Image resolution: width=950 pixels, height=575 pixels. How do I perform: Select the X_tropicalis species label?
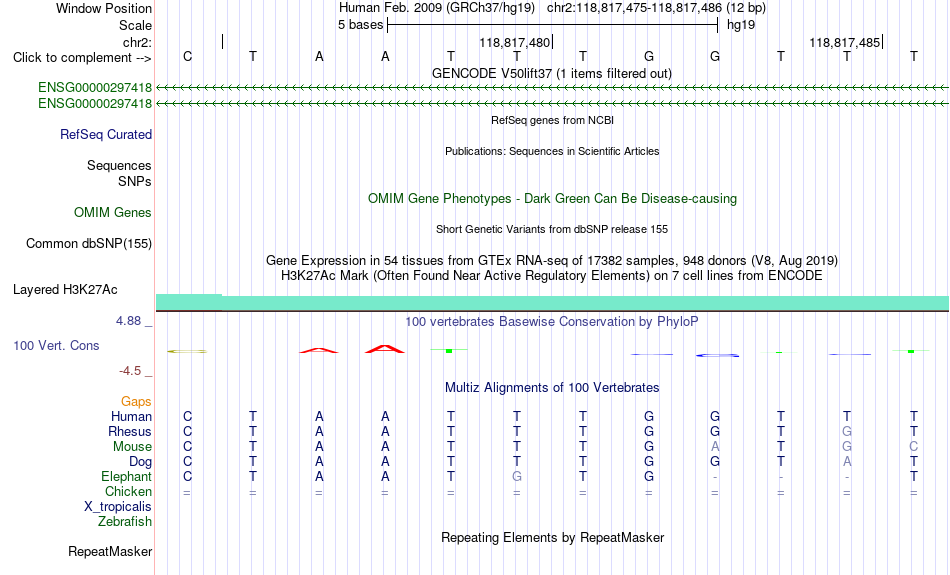pyautogui.click(x=118, y=507)
